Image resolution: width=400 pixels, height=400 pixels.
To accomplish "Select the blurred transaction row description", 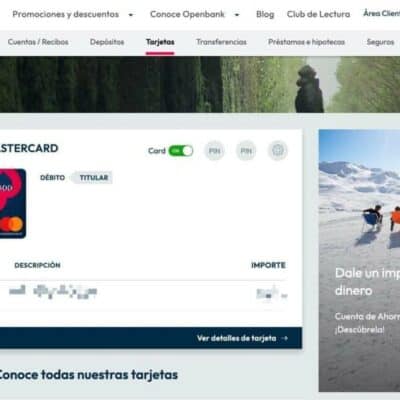I will [53, 292].
